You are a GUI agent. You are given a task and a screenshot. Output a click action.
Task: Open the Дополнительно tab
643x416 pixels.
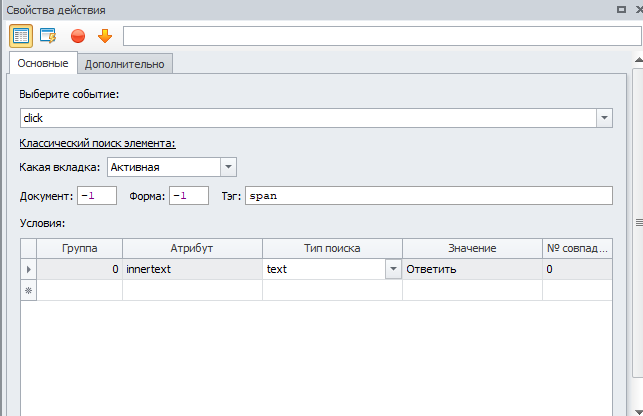[x=125, y=64]
